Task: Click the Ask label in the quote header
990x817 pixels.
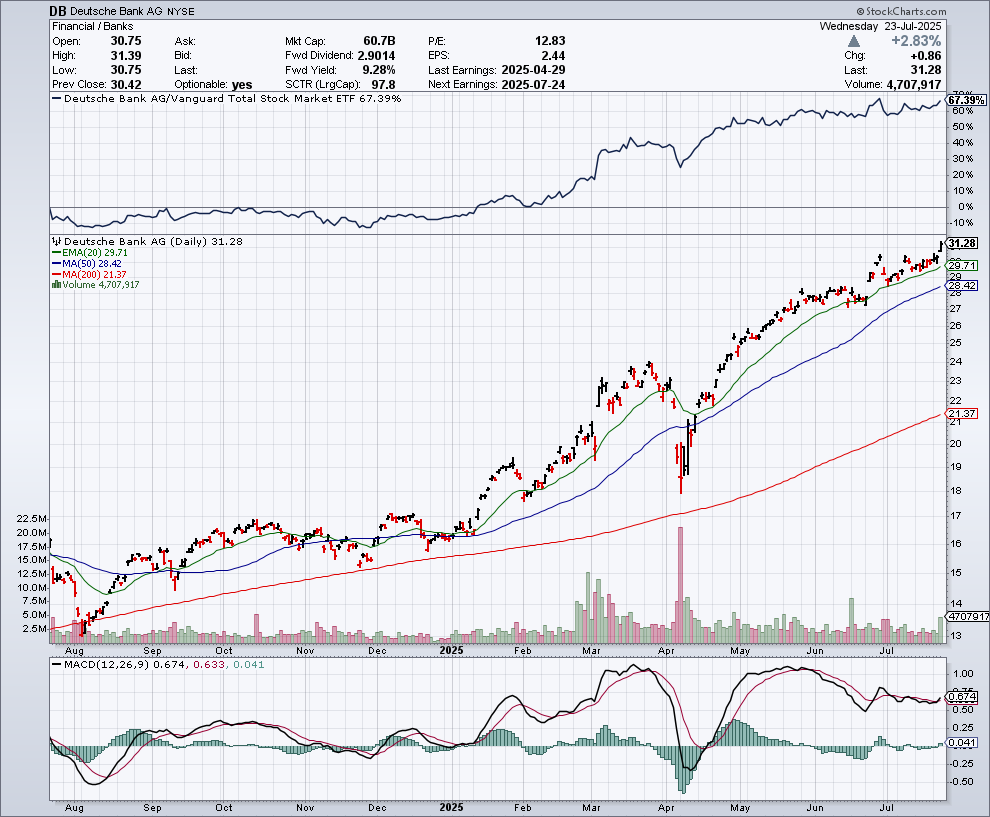Action: 185,41
